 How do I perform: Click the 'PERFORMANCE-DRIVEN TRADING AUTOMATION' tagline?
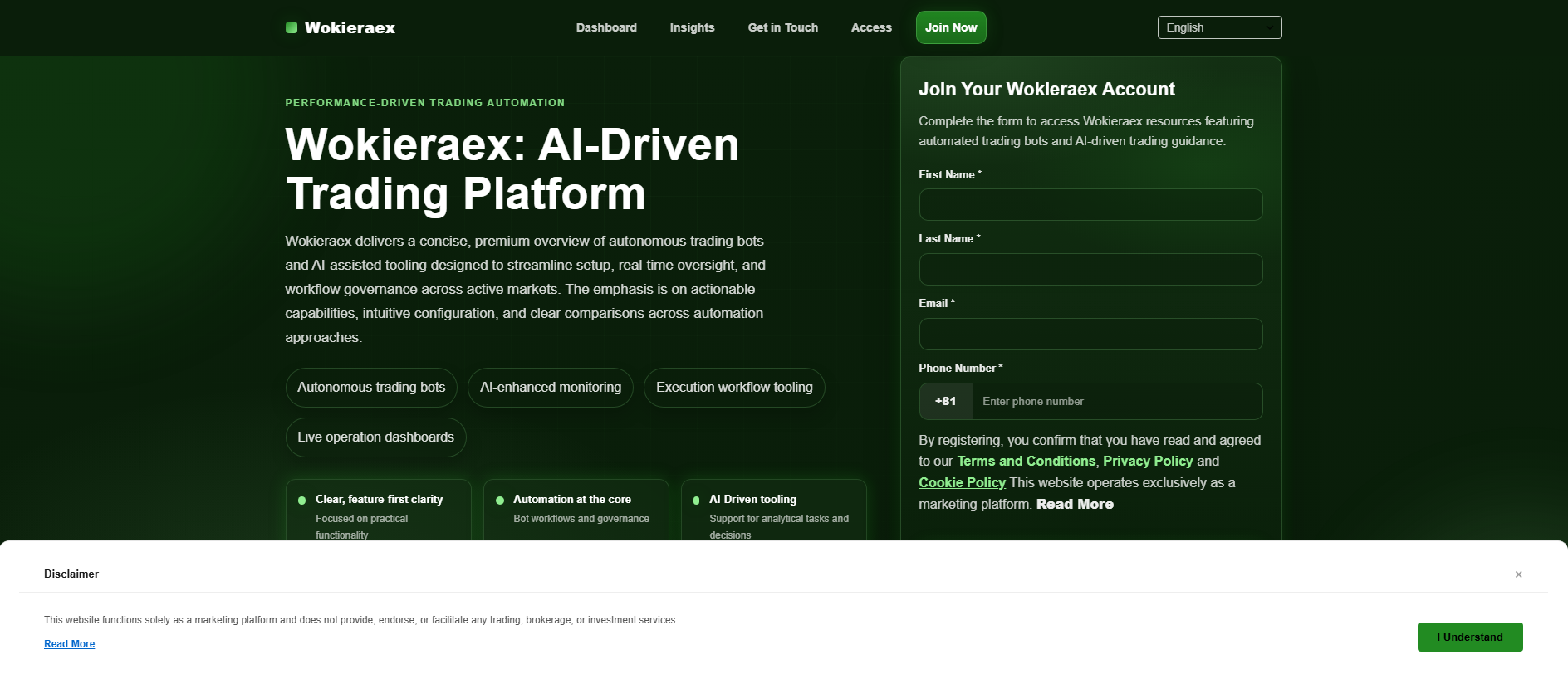click(x=424, y=103)
